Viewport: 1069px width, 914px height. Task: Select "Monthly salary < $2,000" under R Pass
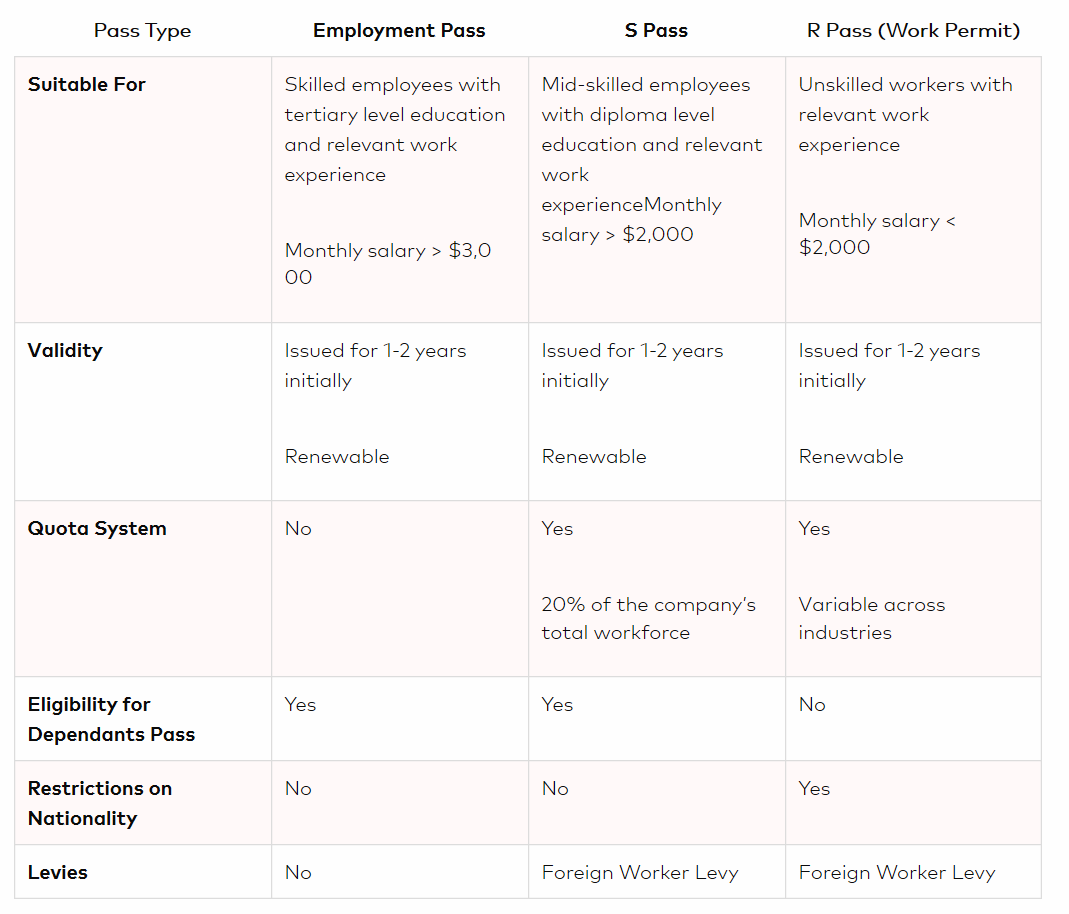click(877, 234)
